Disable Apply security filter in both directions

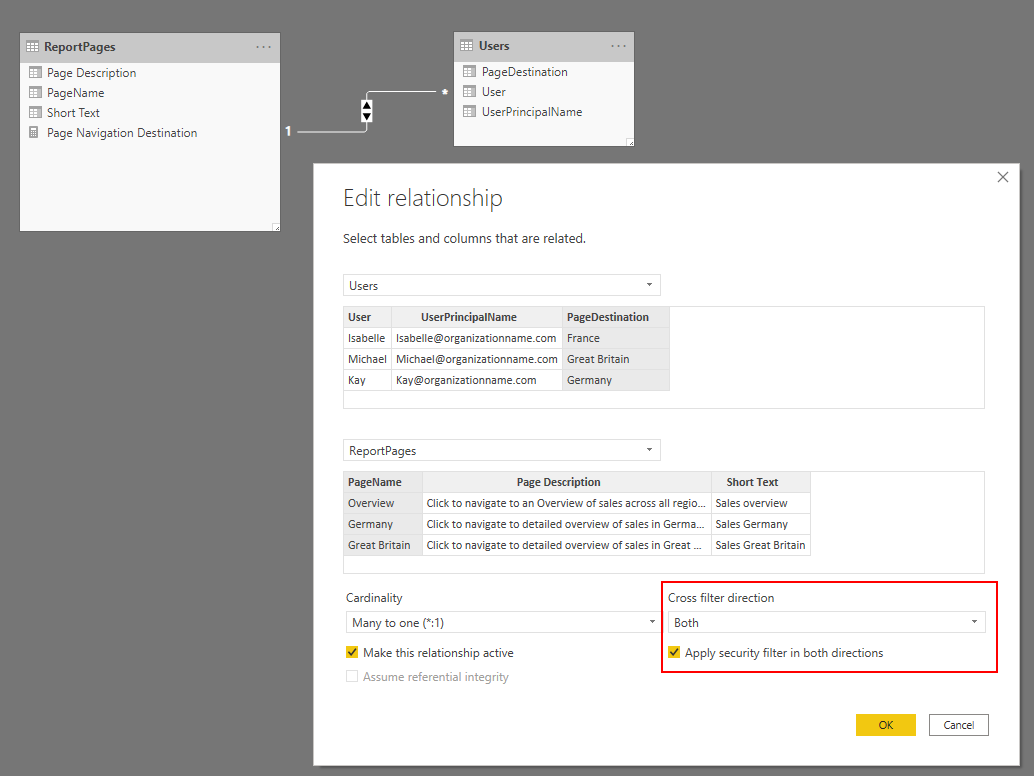pos(676,652)
